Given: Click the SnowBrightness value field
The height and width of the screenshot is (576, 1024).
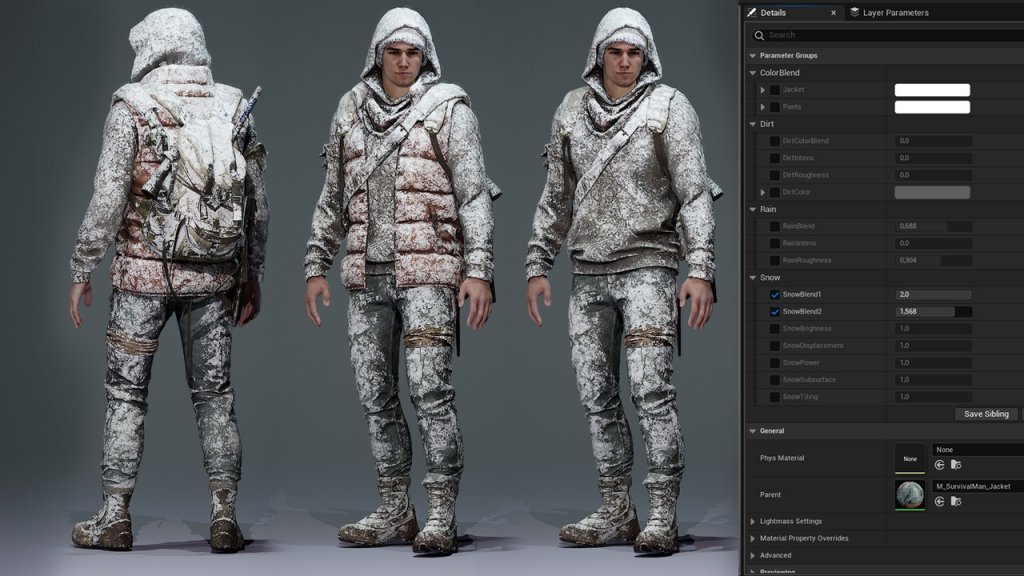Looking at the screenshot, I should point(933,328).
